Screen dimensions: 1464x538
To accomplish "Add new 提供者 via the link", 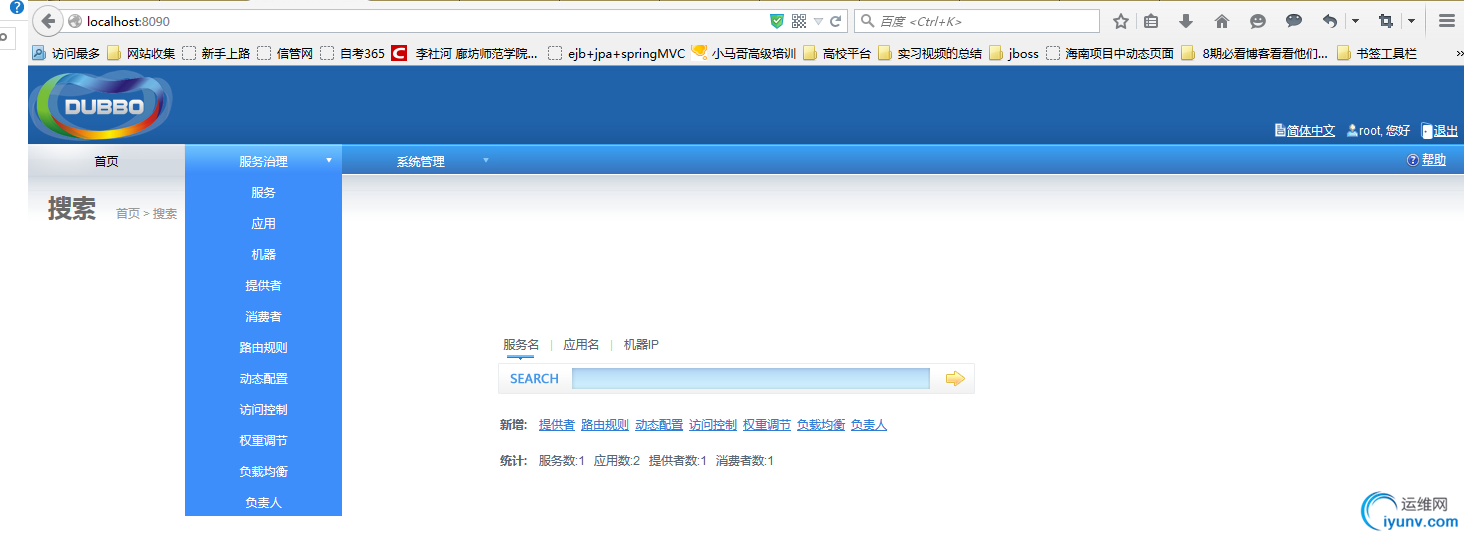I will point(557,425).
